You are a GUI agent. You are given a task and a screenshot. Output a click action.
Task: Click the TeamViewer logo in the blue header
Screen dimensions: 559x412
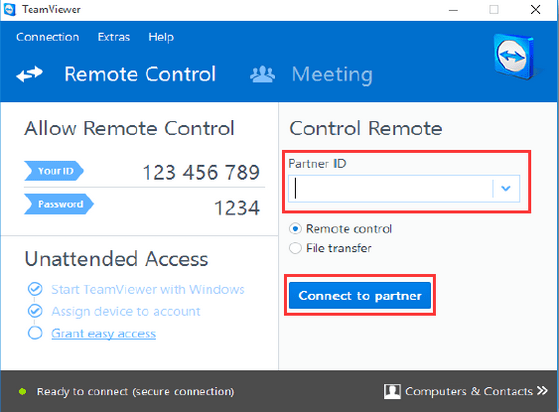[x=515, y=56]
